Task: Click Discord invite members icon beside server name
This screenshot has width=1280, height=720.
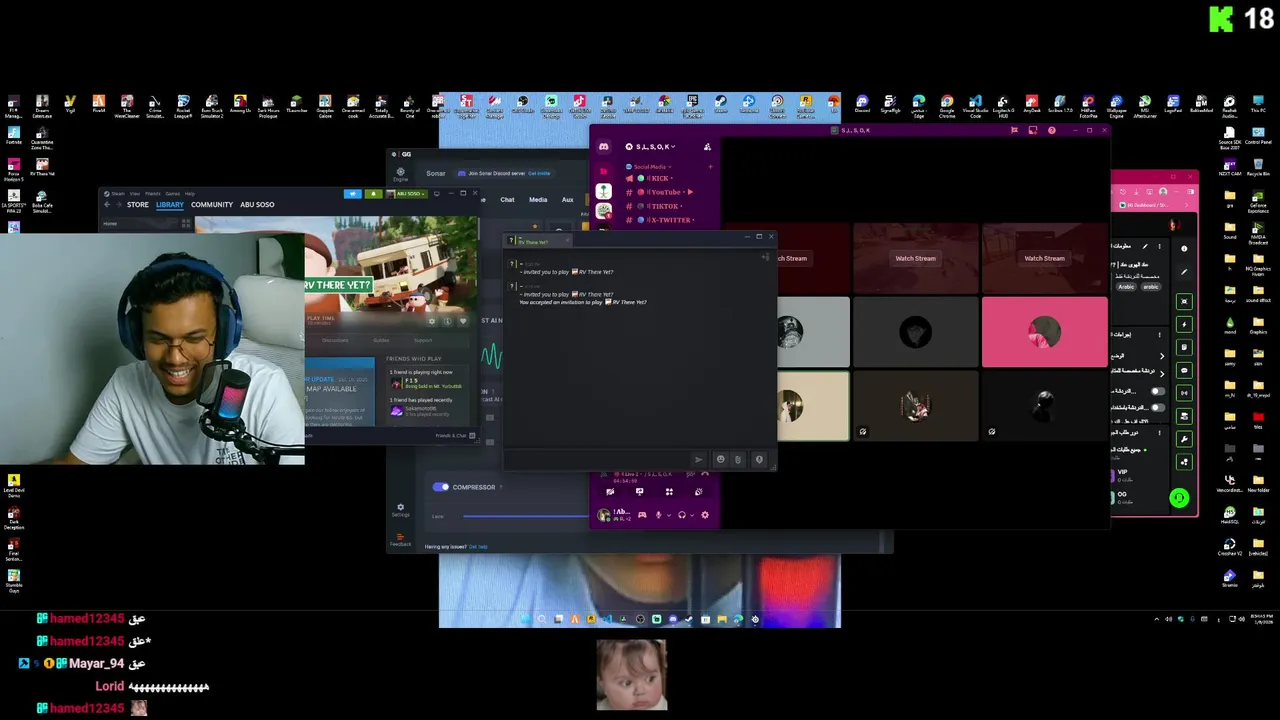Action: (707, 147)
